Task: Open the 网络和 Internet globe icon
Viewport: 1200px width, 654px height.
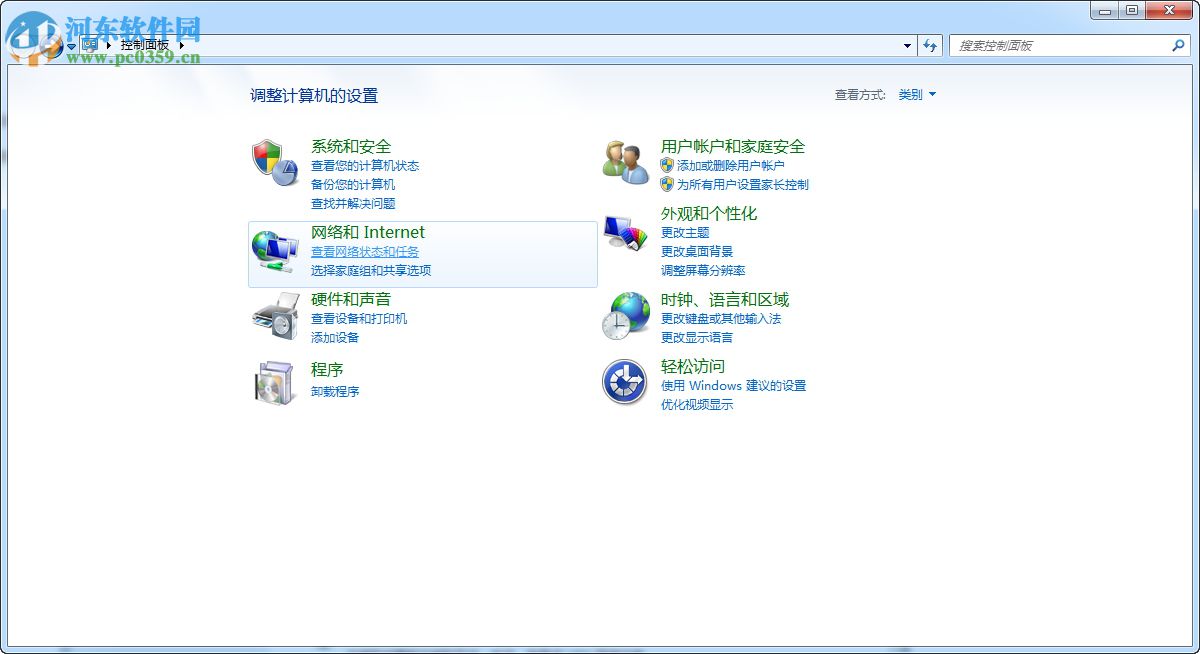Action: pyautogui.click(x=274, y=250)
